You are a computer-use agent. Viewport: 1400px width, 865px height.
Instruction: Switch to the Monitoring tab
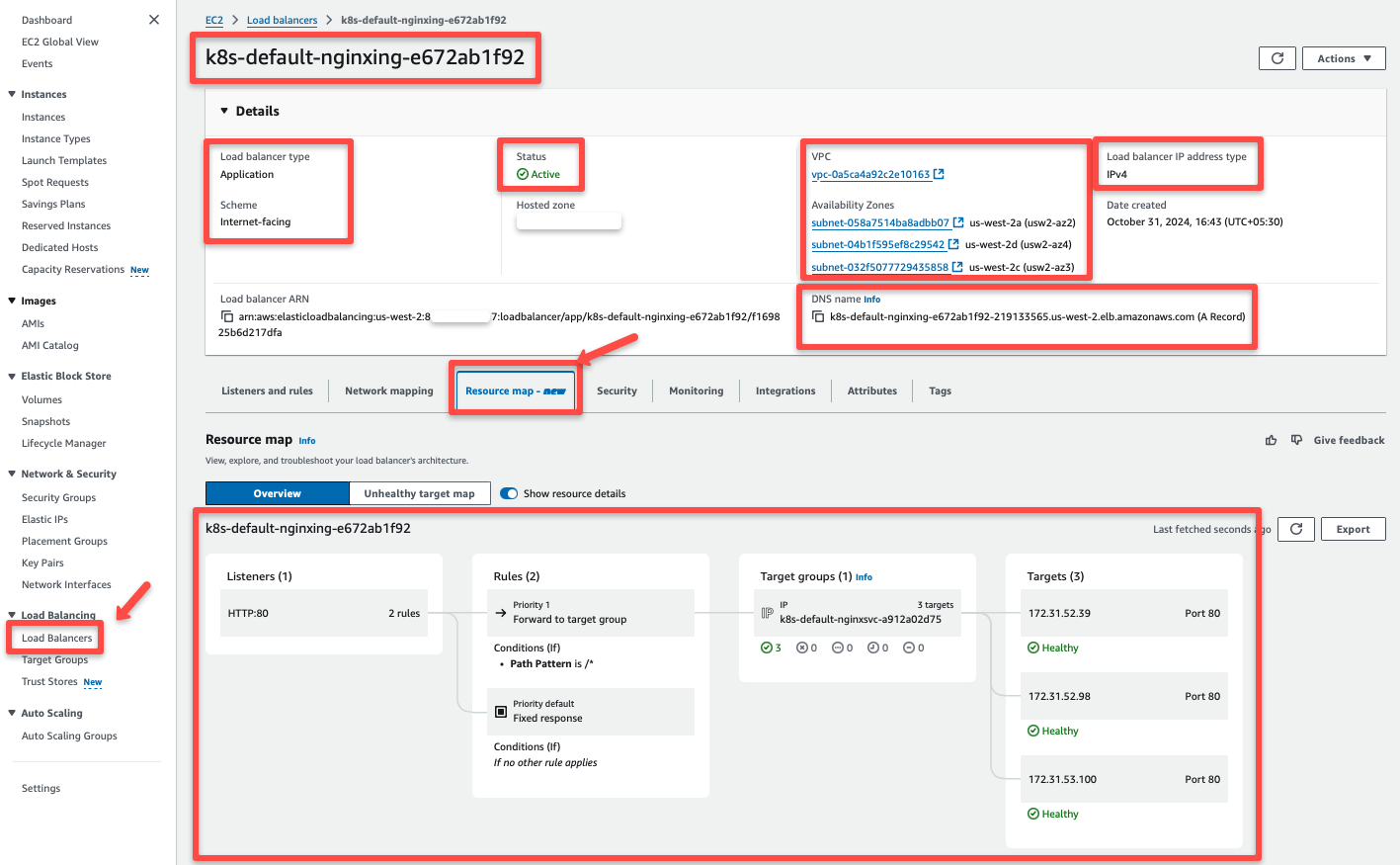point(696,390)
